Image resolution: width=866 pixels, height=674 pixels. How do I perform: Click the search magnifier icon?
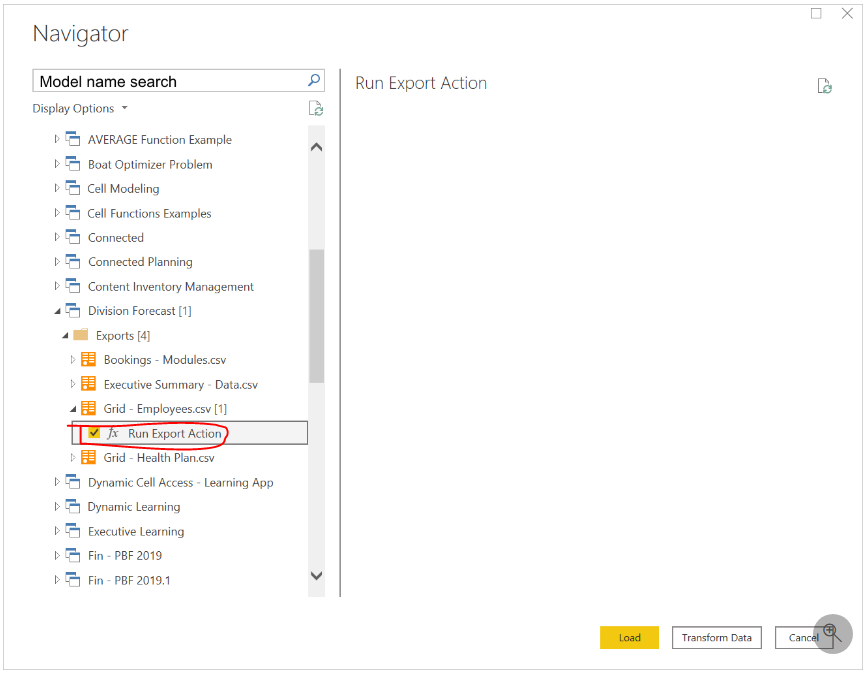coord(314,81)
